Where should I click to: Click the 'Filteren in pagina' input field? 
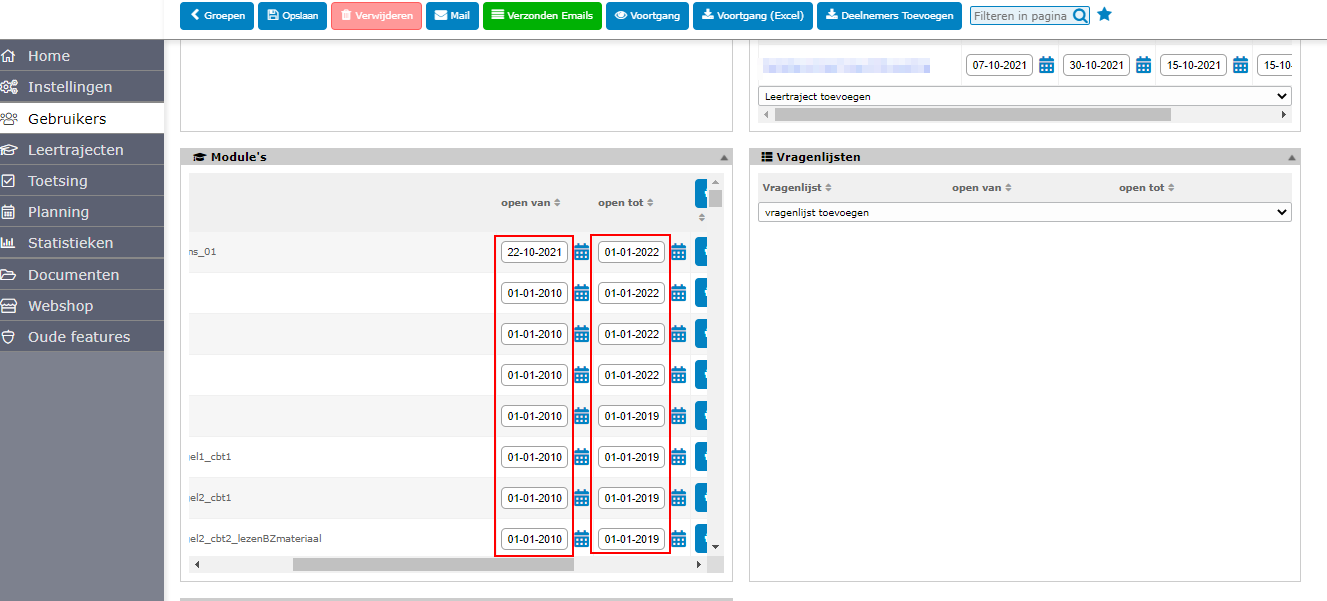tap(1020, 16)
